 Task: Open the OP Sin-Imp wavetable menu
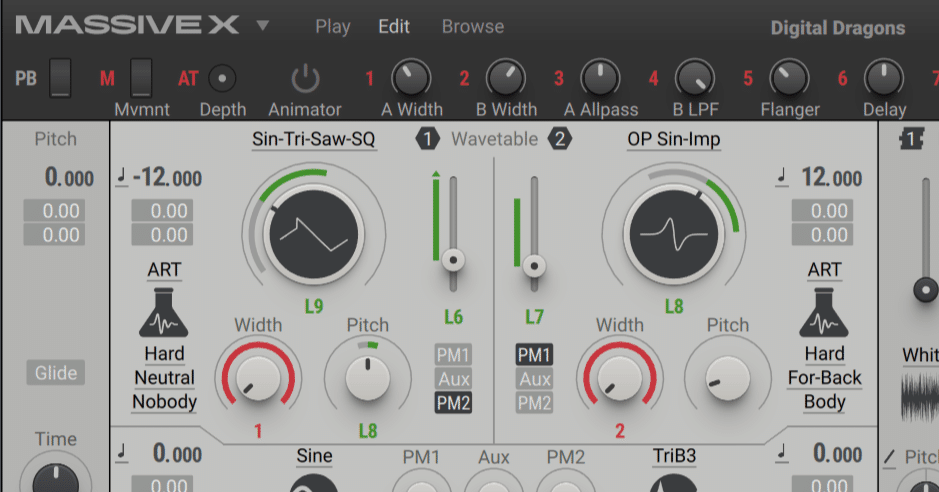pos(674,139)
